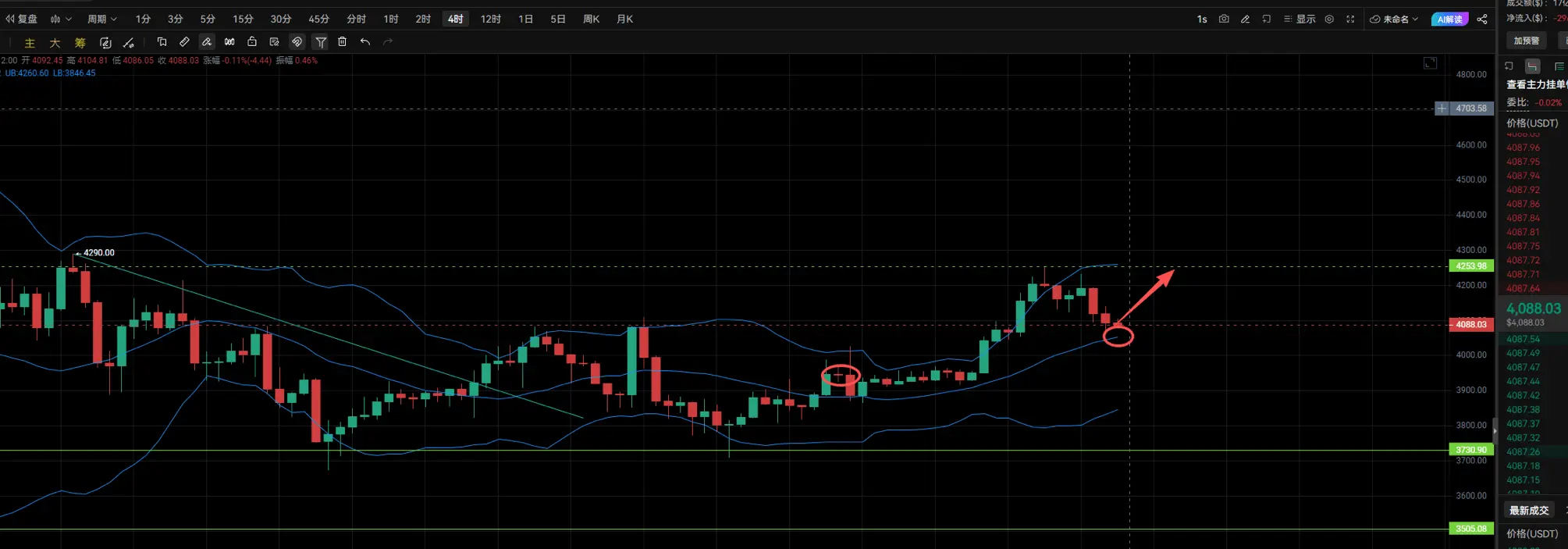
Task: Click the 3505.08 support line label
Action: tap(1471, 529)
